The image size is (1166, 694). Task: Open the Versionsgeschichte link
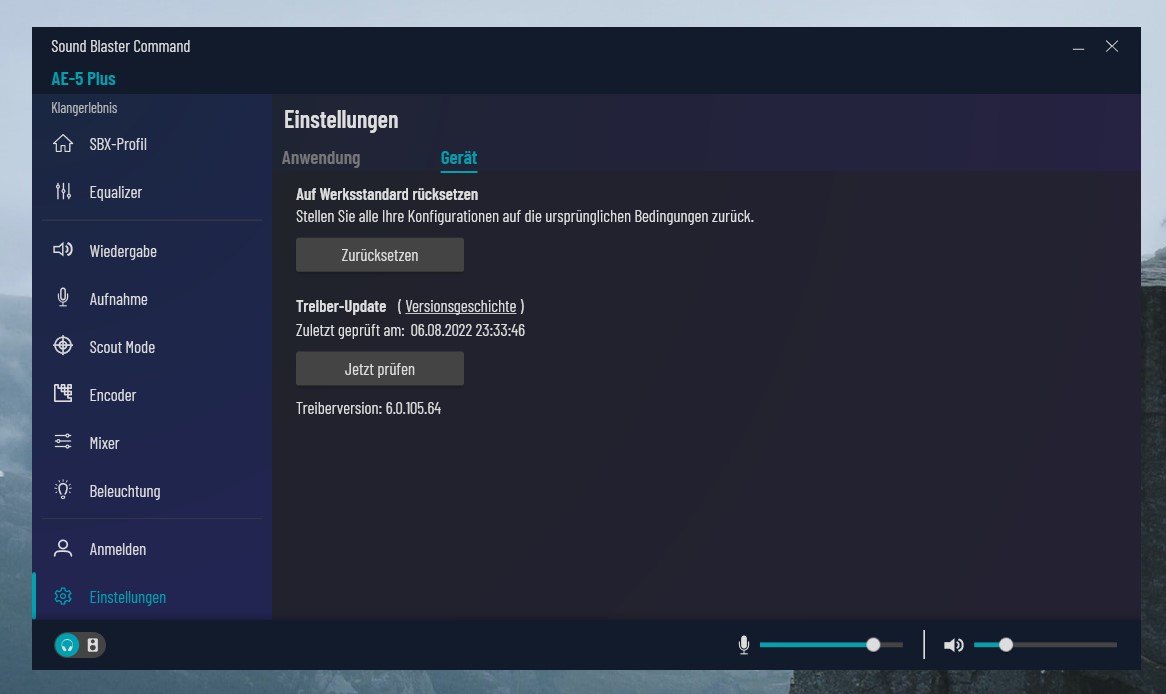460,306
